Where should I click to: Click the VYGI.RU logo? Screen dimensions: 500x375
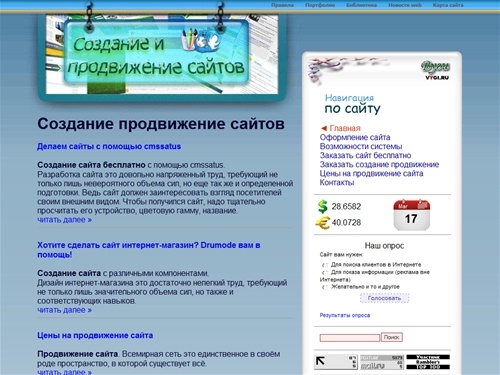pos(436,70)
